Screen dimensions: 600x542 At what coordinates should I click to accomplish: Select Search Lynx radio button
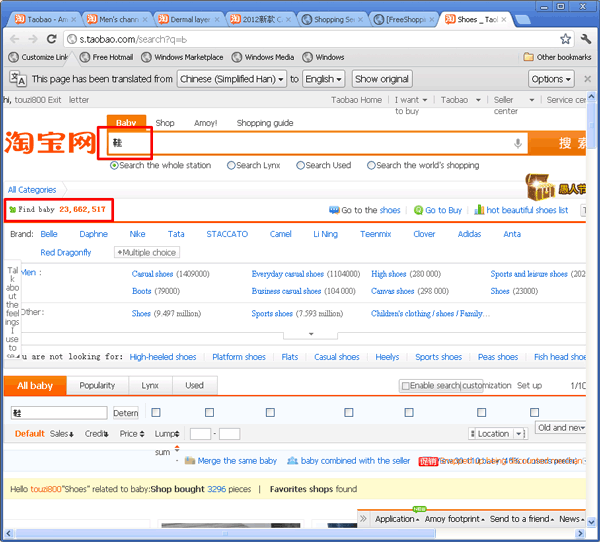(x=231, y=165)
